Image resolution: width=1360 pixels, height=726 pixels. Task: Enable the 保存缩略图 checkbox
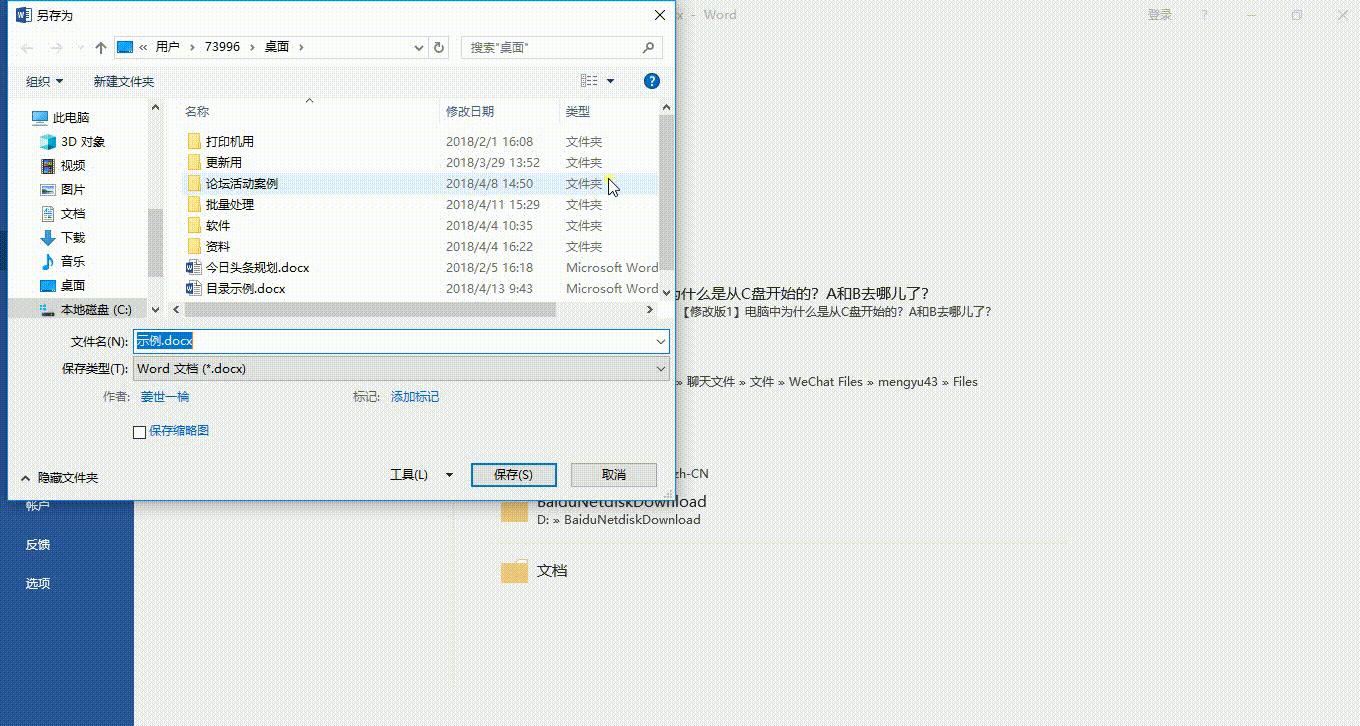(139, 431)
